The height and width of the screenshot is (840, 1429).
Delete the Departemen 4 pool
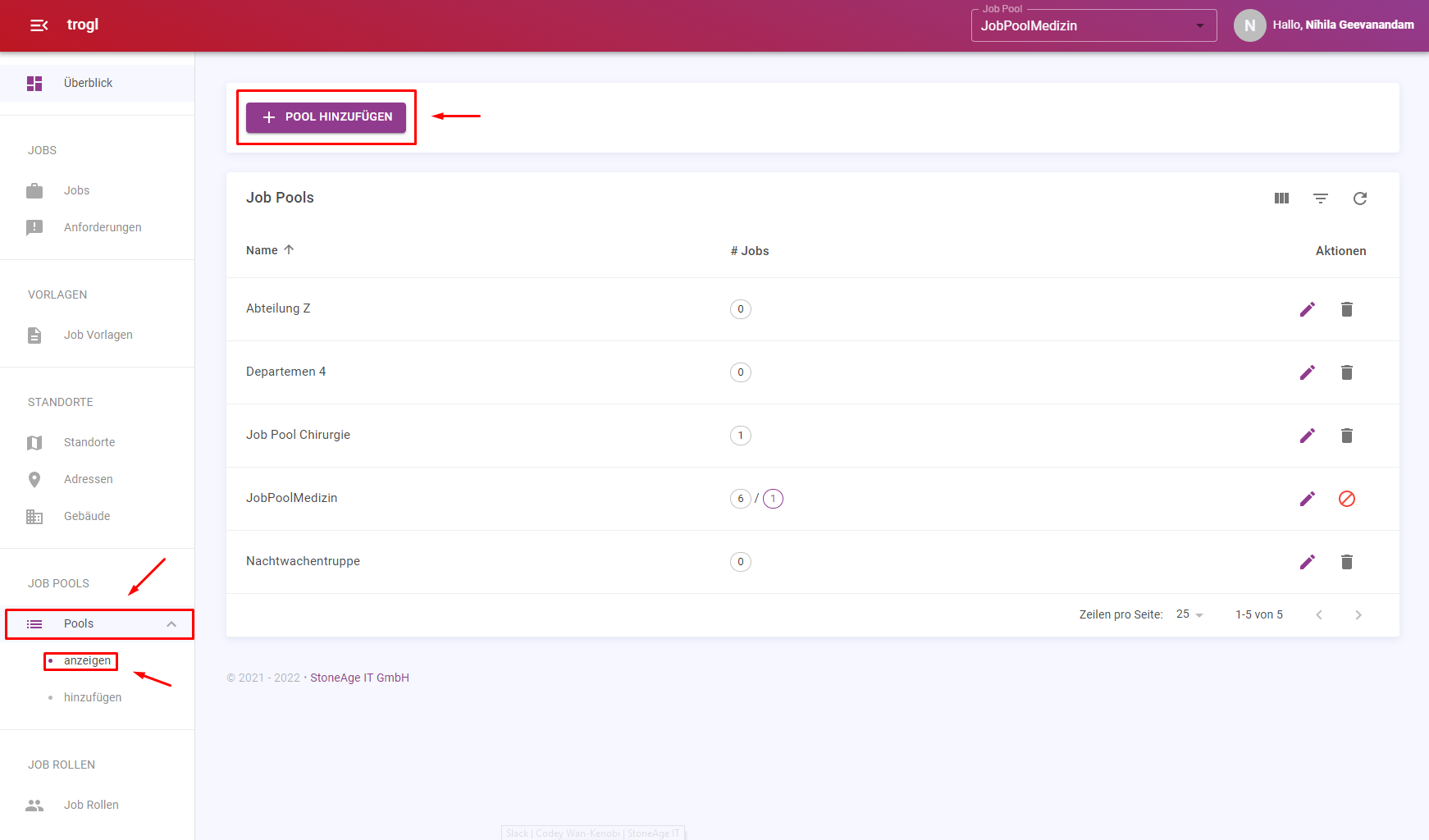(x=1347, y=372)
